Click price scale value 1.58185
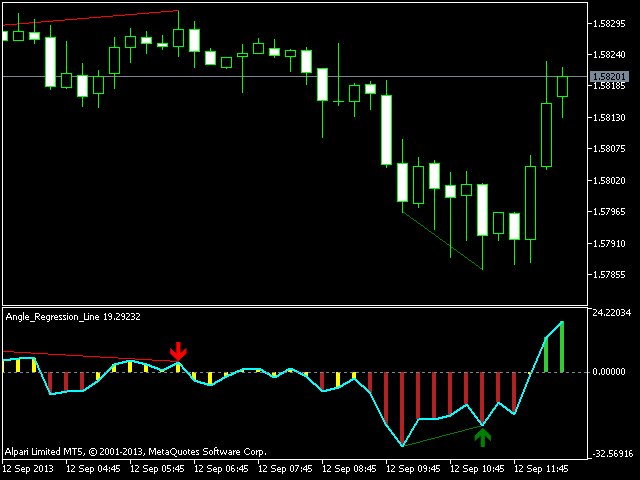Image resolution: width=640 pixels, height=480 pixels. coord(609,86)
